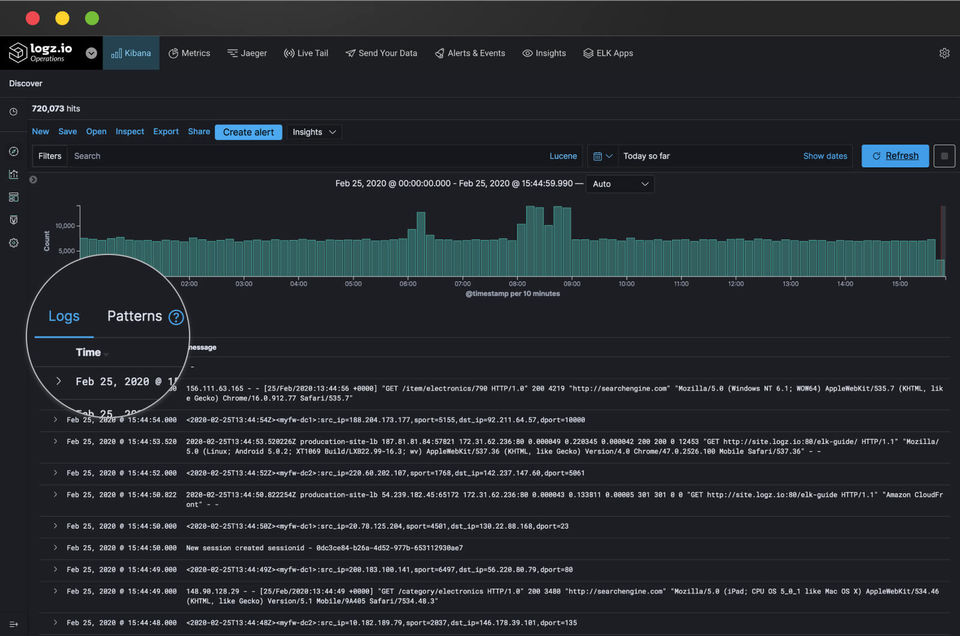The height and width of the screenshot is (636, 960).
Task: Select the Logs tab
Action: [64, 316]
